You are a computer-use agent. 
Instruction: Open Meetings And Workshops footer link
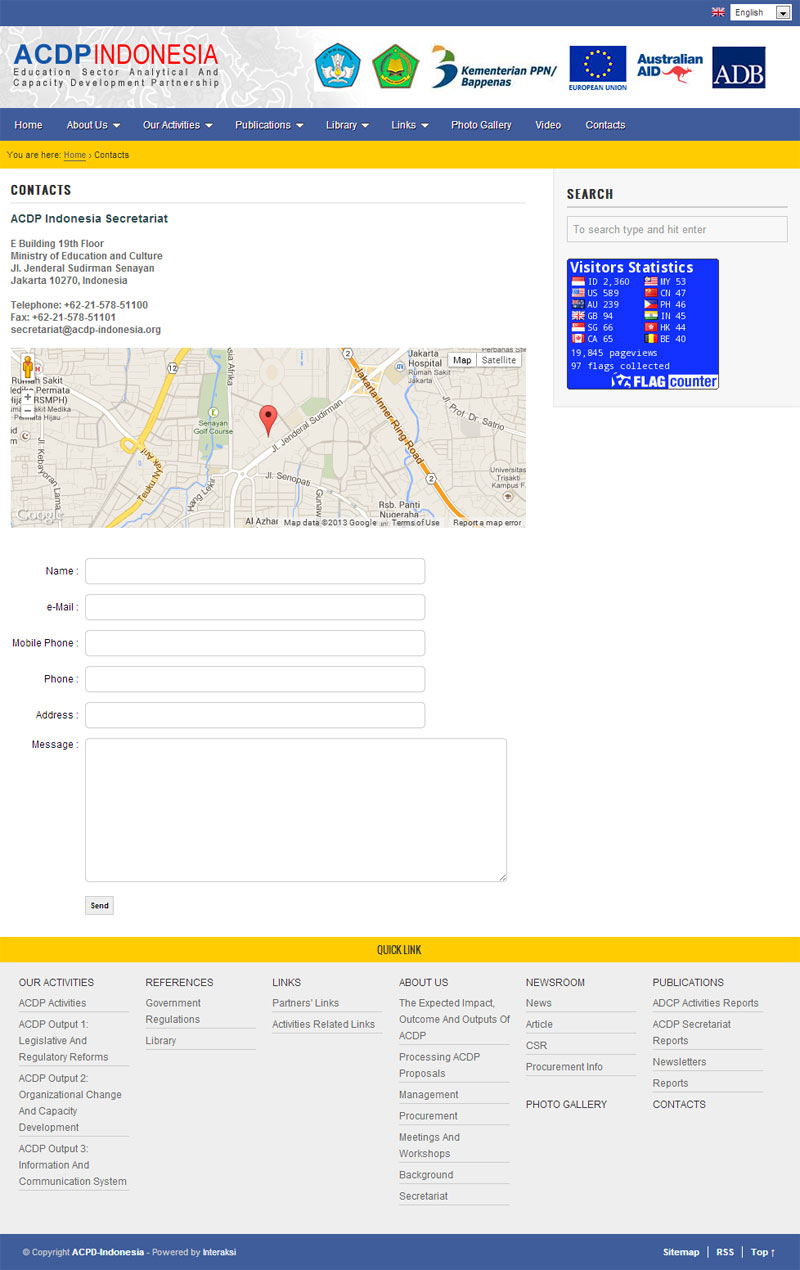pyautogui.click(x=429, y=1145)
